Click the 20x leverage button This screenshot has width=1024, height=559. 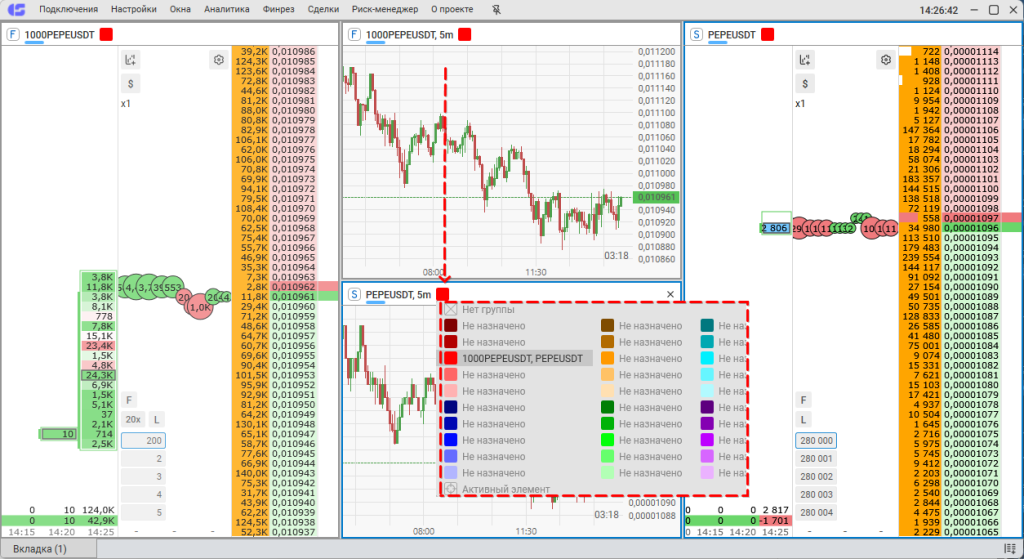(133, 419)
